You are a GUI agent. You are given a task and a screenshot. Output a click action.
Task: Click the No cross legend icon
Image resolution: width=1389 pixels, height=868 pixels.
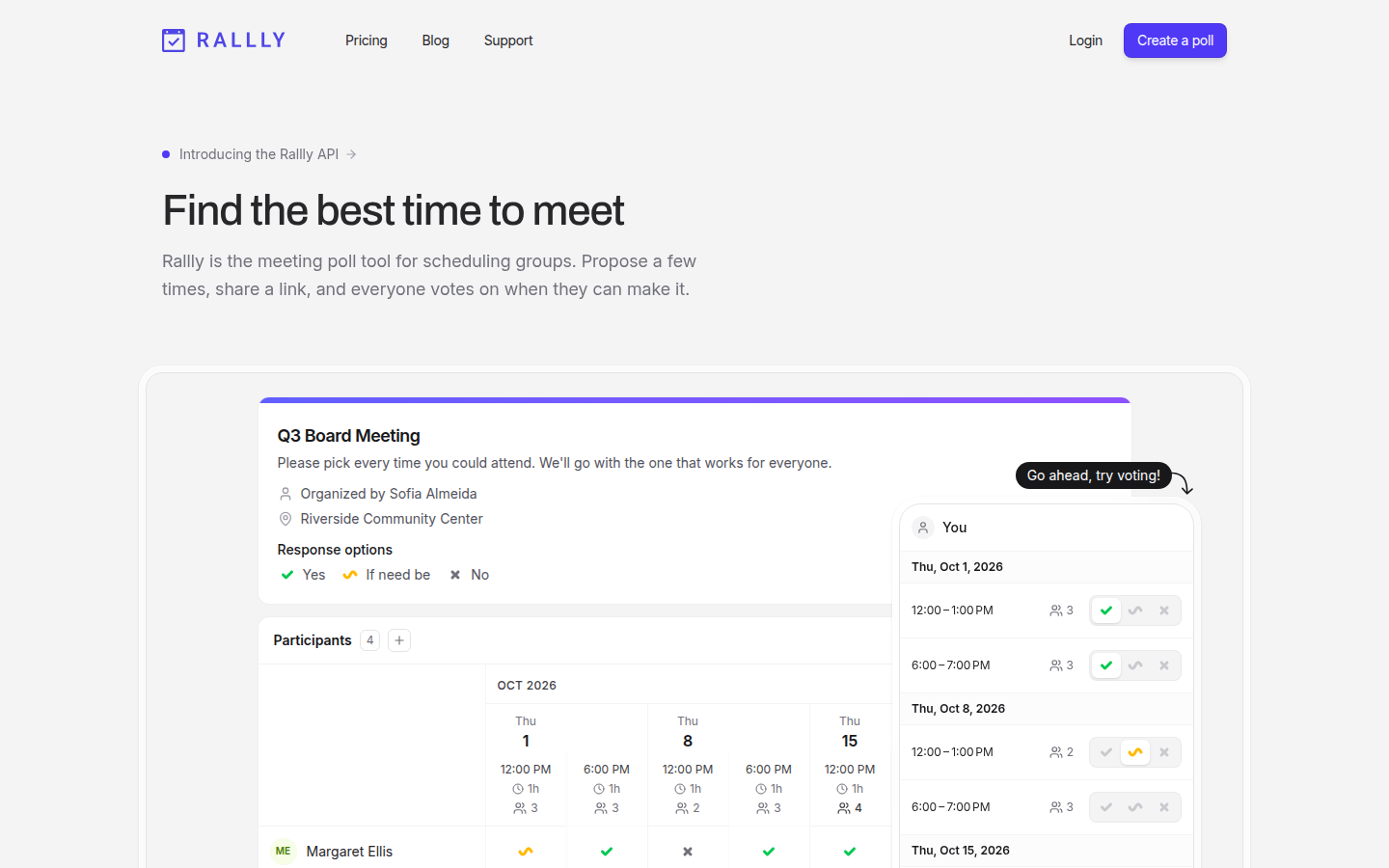(455, 575)
